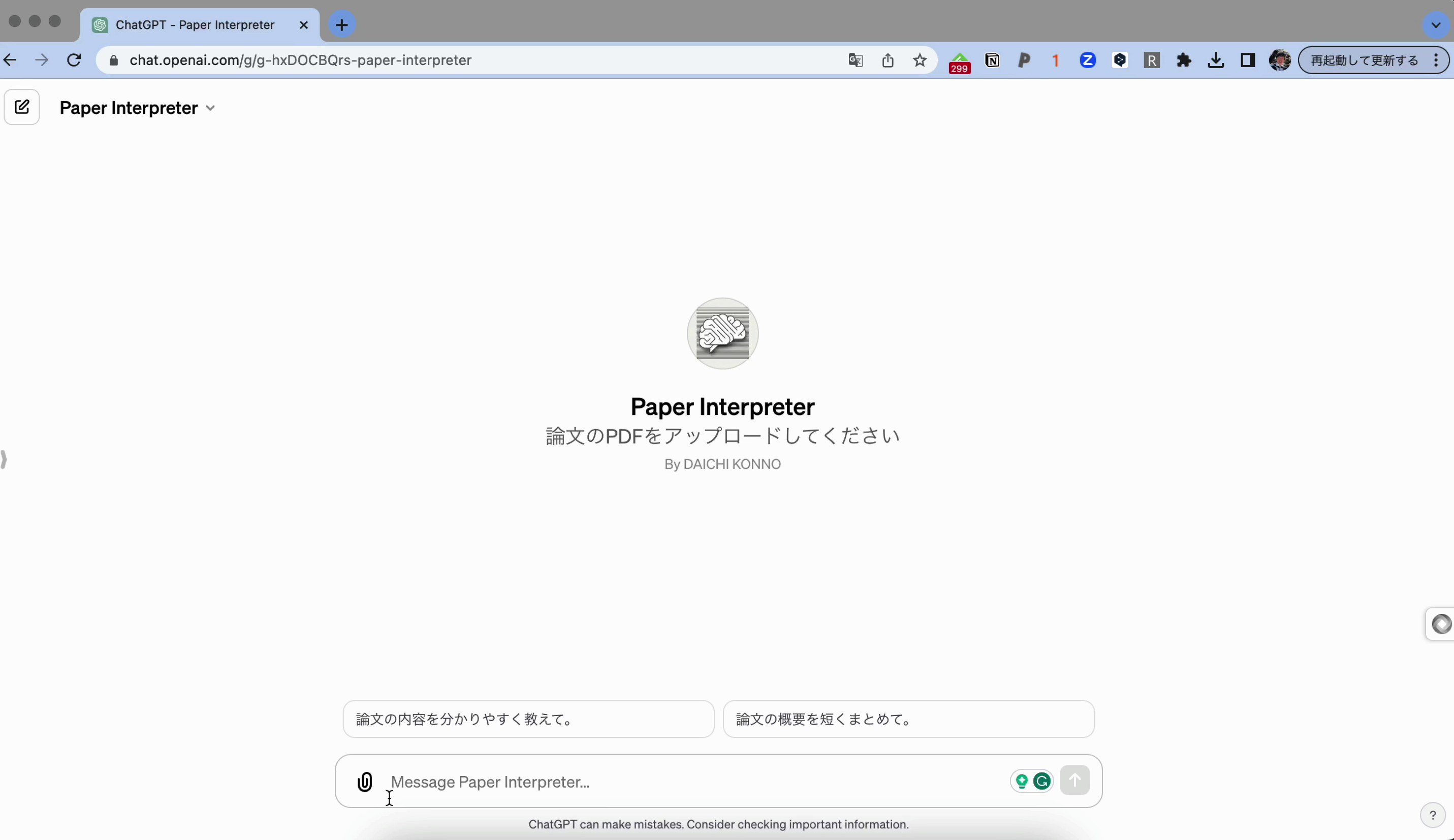Open the help question-mark button
This screenshot has width=1454, height=840.
(1433, 815)
